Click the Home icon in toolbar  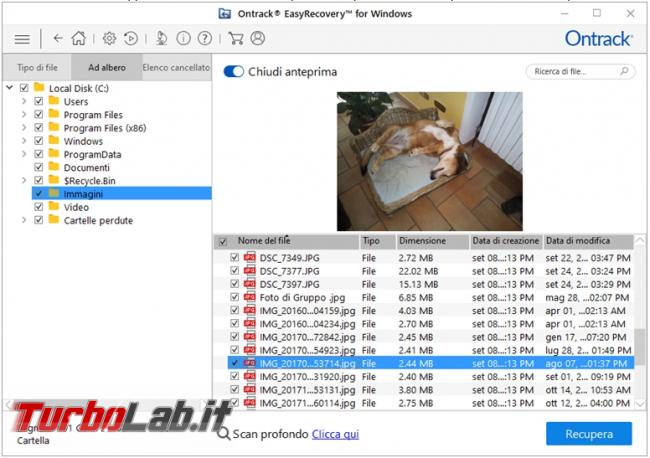tap(78, 39)
